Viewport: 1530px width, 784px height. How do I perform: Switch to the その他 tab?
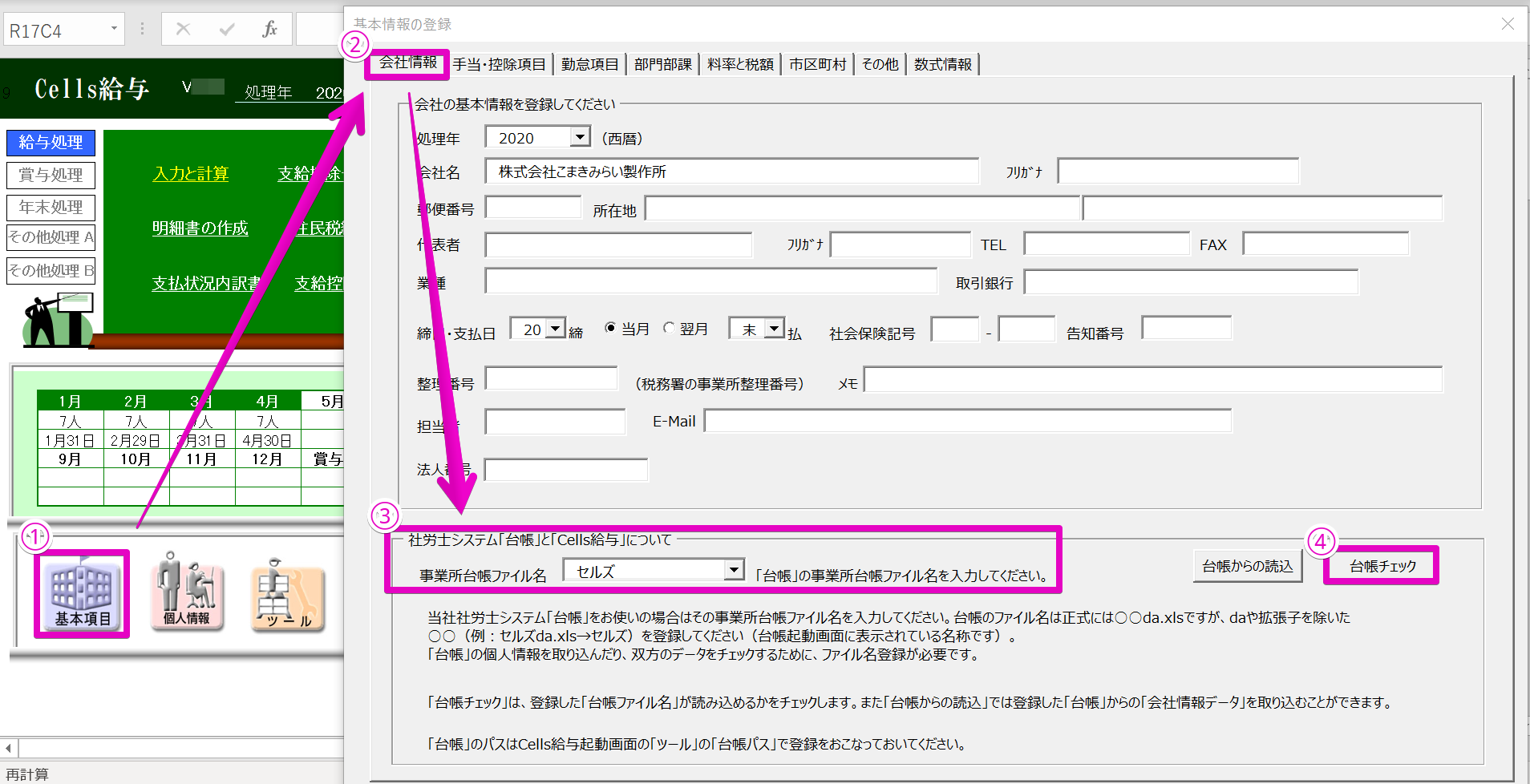[x=880, y=64]
